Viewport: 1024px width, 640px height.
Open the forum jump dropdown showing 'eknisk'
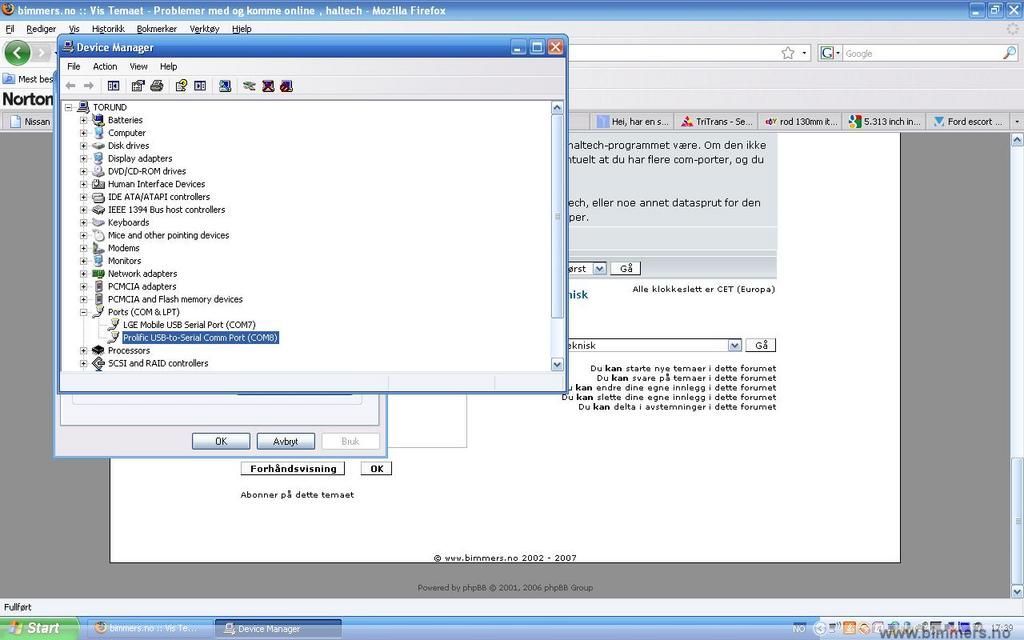tap(735, 345)
